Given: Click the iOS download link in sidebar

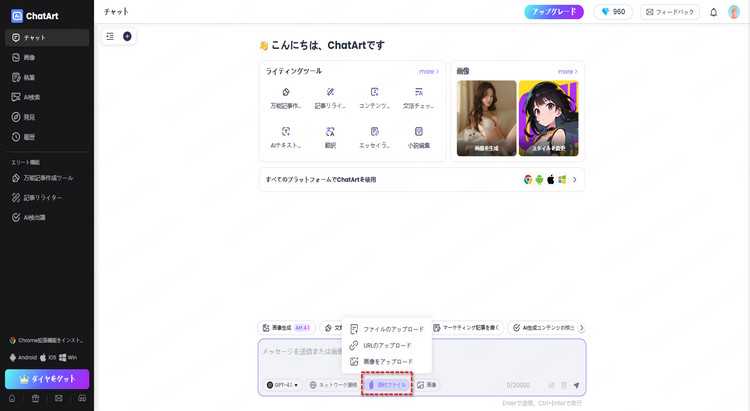Looking at the screenshot, I should [x=48, y=357].
